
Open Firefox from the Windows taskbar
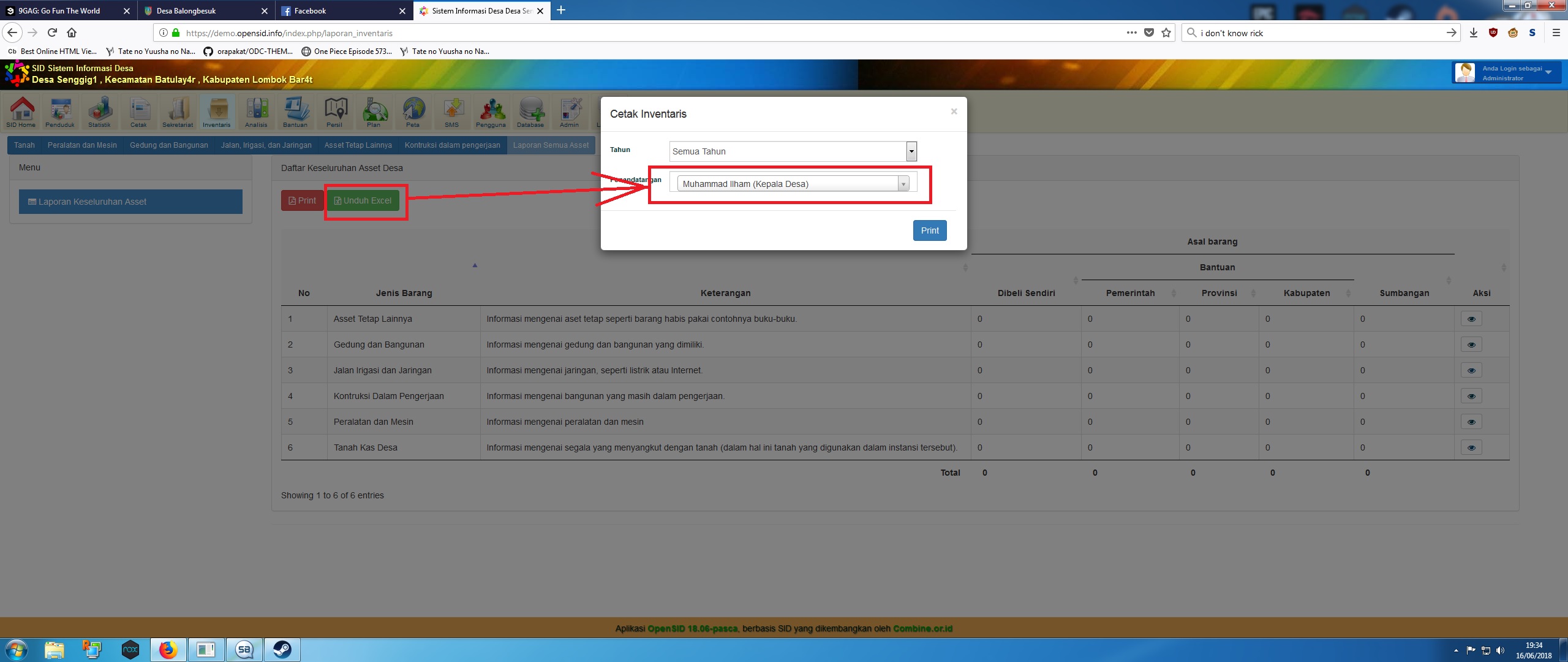168,650
